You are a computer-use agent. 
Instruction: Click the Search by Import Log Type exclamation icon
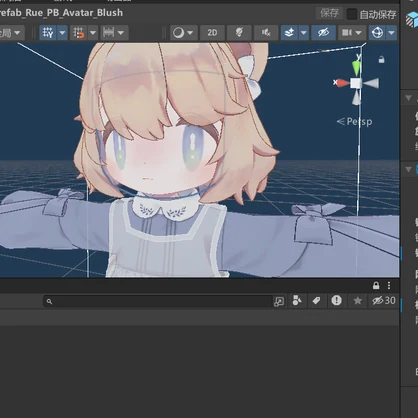(x=337, y=300)
